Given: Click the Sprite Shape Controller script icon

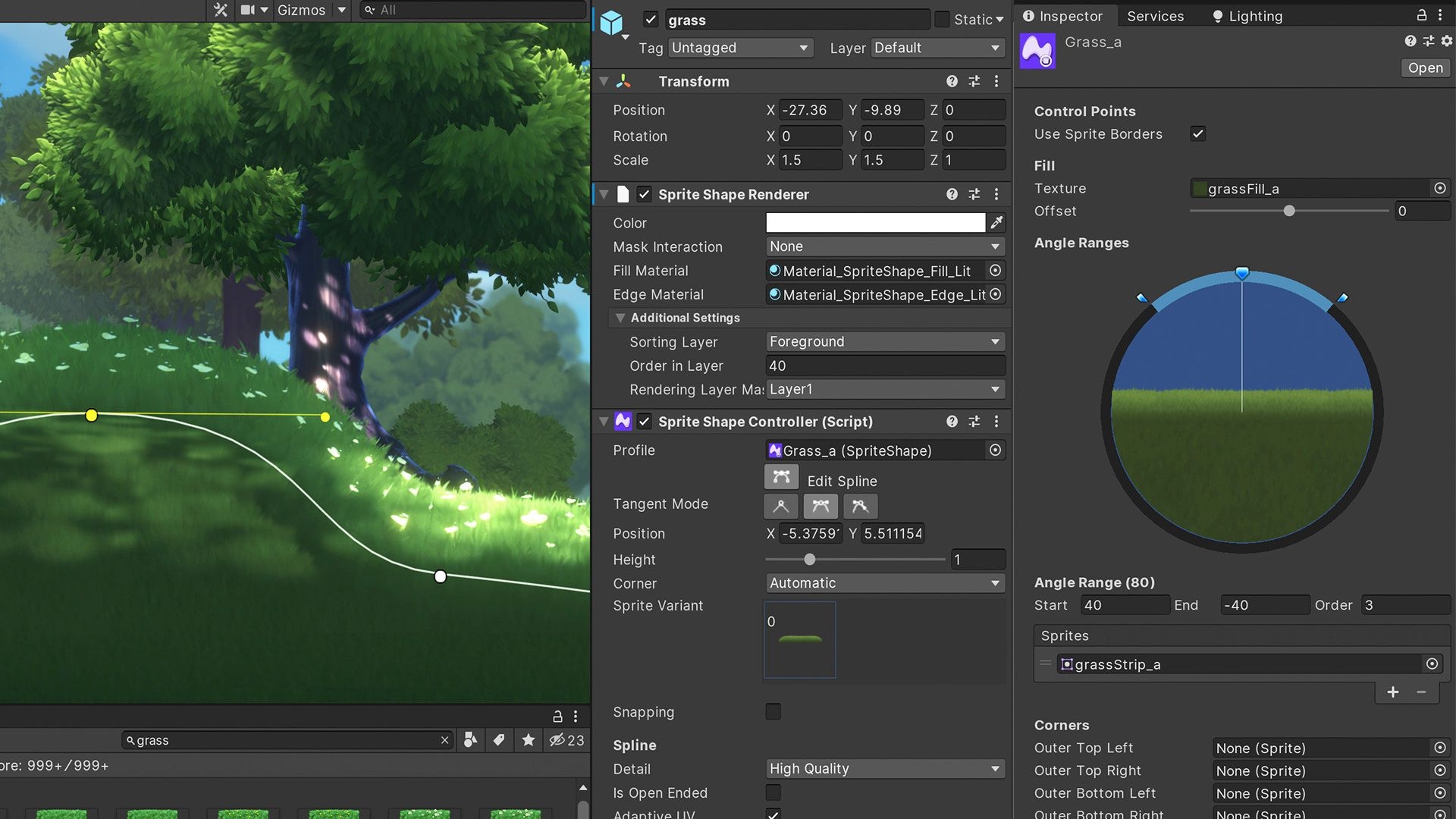Looking at the screenshot, I should point(623,421).
